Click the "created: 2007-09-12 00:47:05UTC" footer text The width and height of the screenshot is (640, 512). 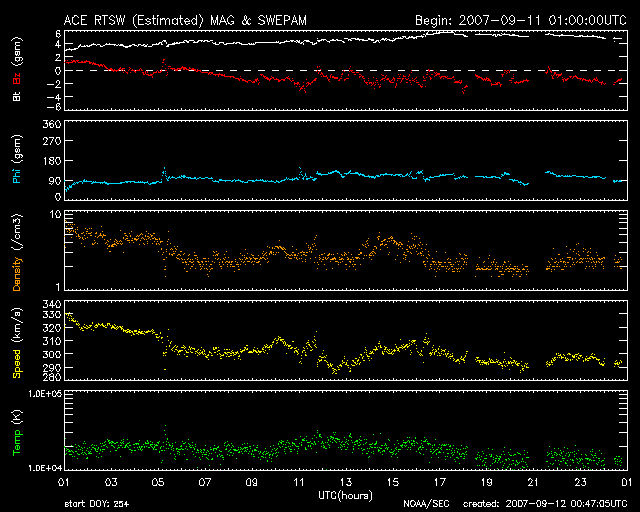[x=545, y=504]
